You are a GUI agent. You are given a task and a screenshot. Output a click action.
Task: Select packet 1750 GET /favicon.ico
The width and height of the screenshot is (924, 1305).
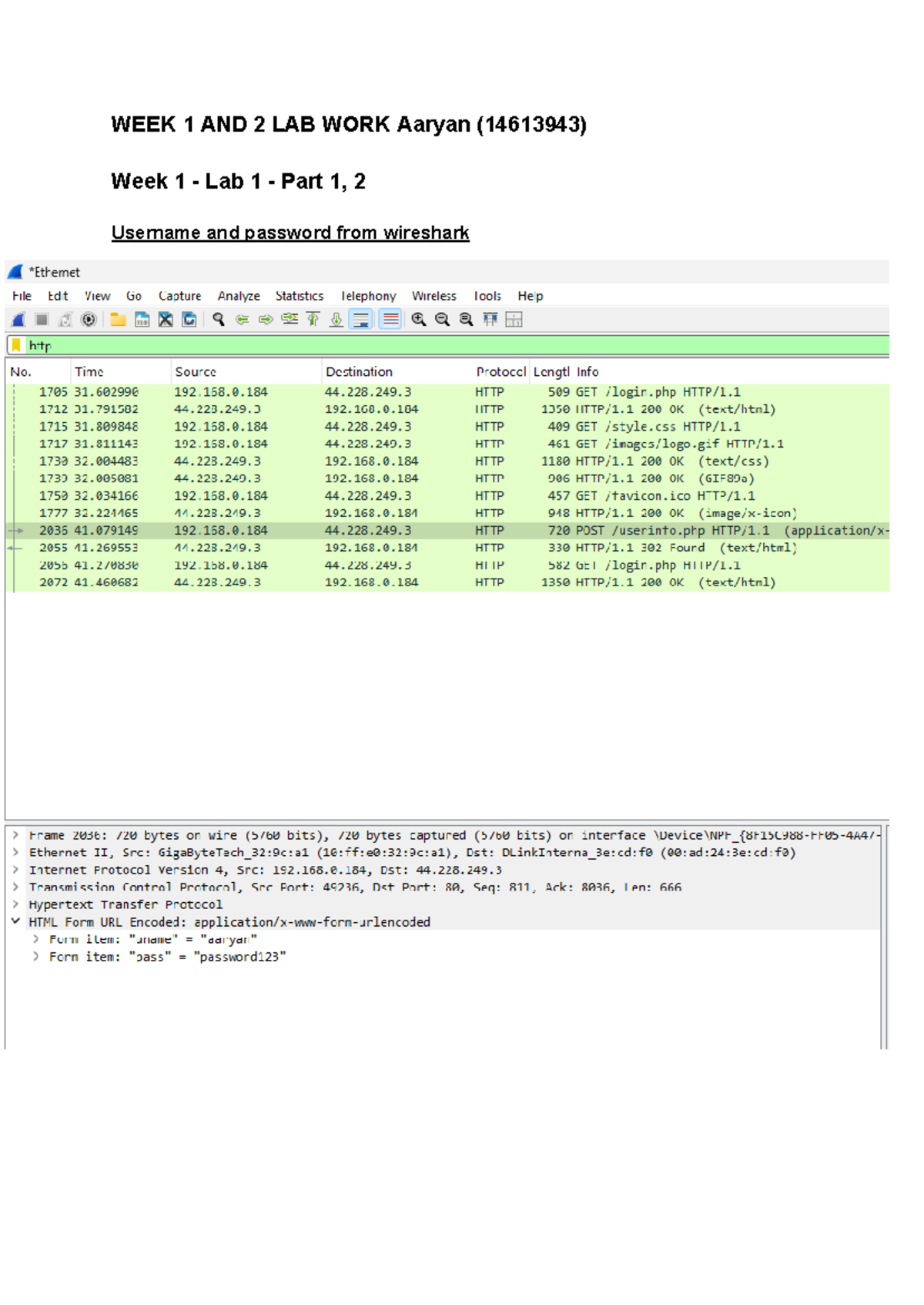447,496
